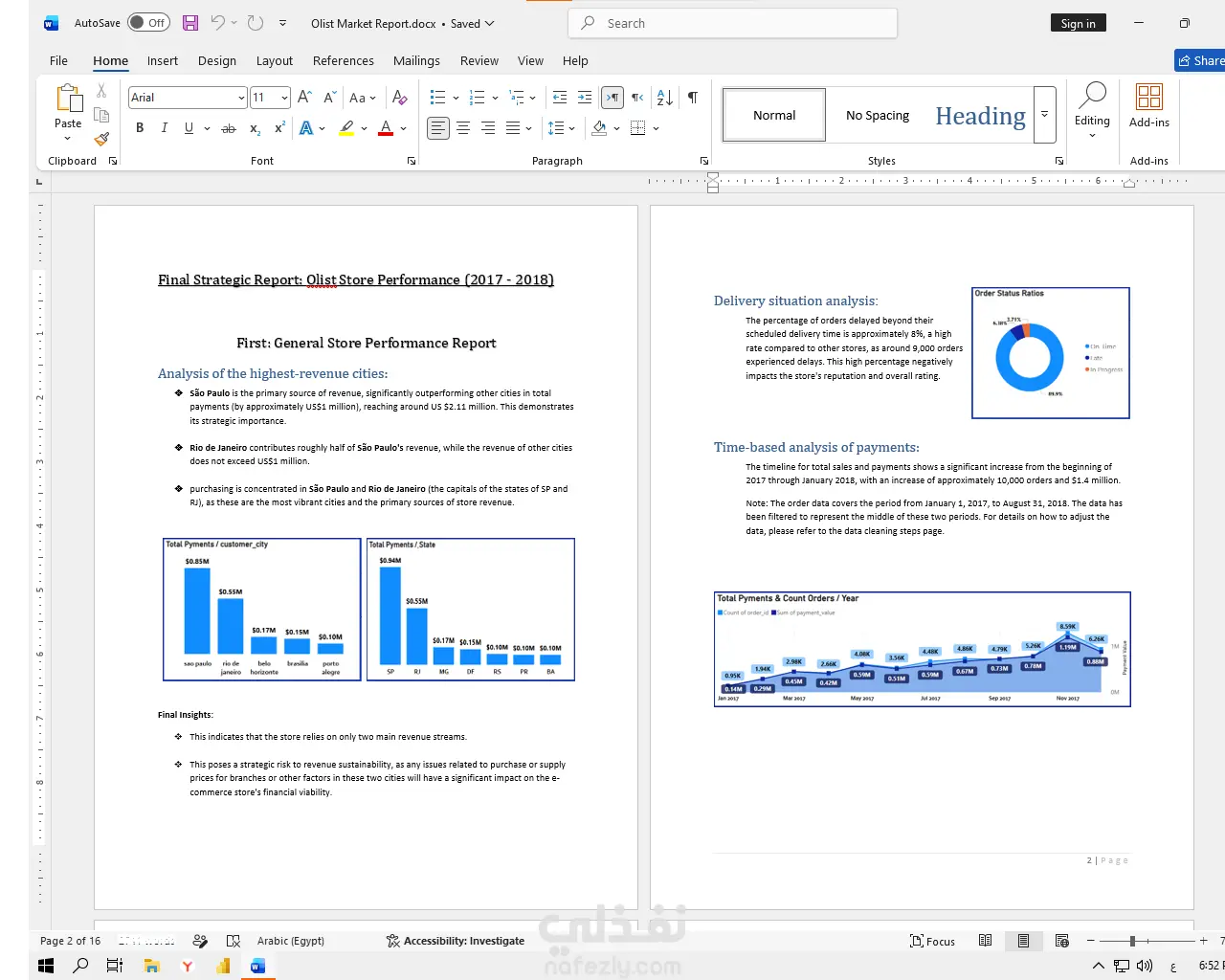Click the Undo arrow icon
1225x980 pixels.
point(218,23)
